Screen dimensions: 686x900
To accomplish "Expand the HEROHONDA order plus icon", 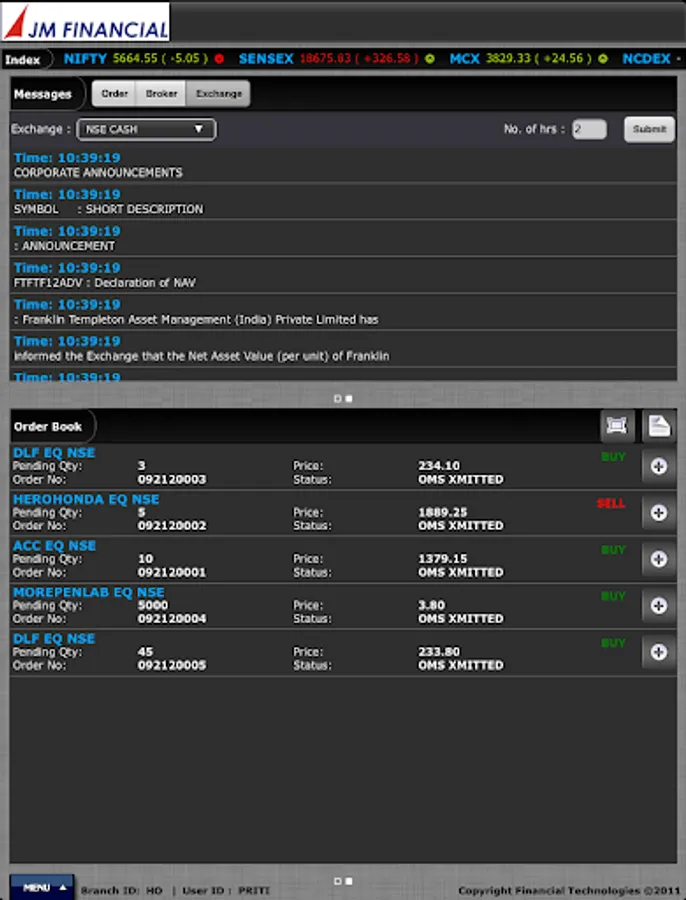I will point(658,513).
